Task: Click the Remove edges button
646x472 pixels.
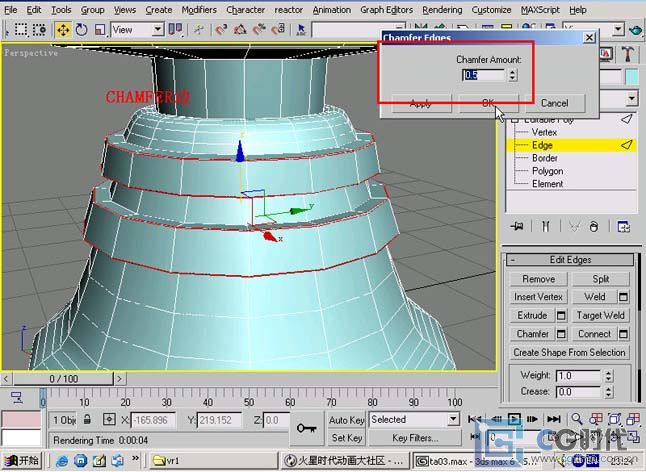Action: tap(538, 279)
